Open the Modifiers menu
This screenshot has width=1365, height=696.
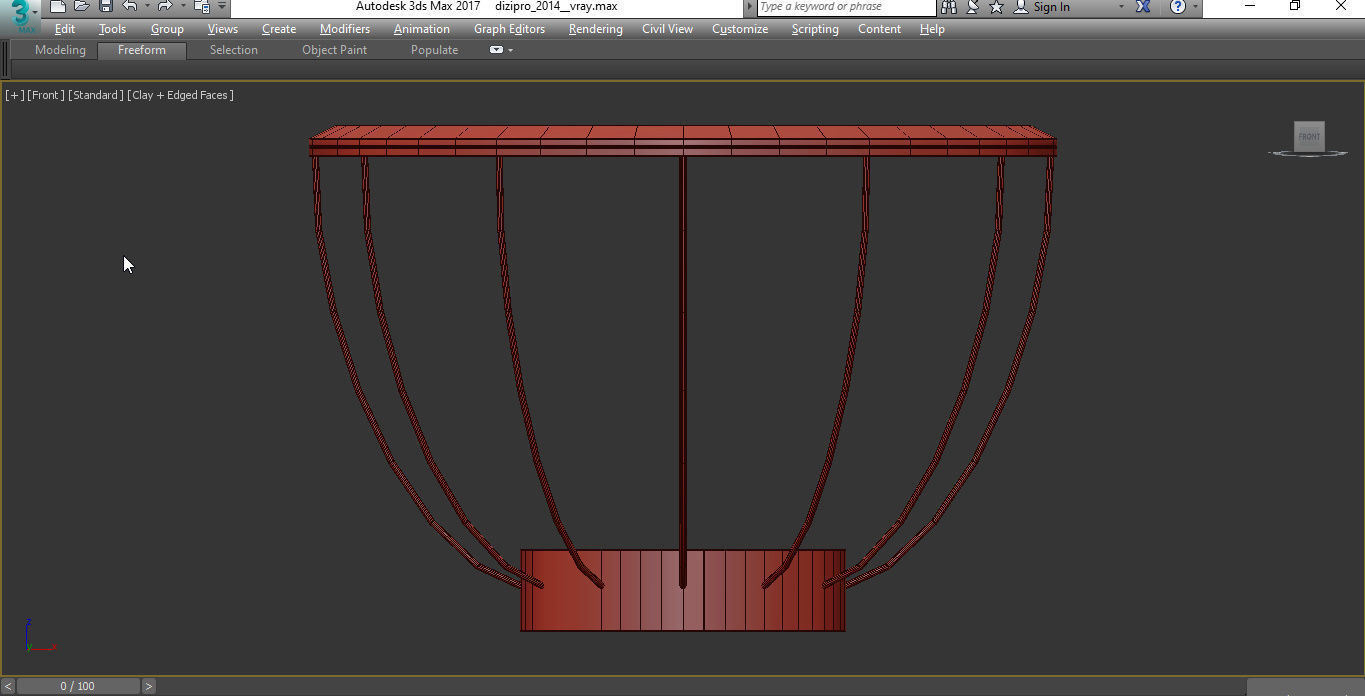[345, 29]
